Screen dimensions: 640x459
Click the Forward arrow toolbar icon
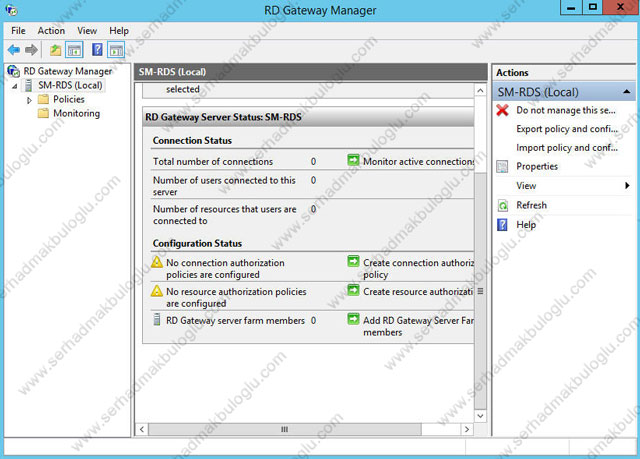[x=31, y=50]
